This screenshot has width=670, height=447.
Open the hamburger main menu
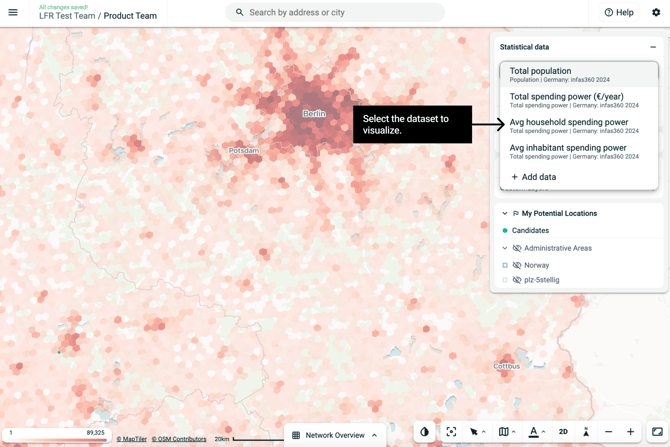[x=13, y=12]
